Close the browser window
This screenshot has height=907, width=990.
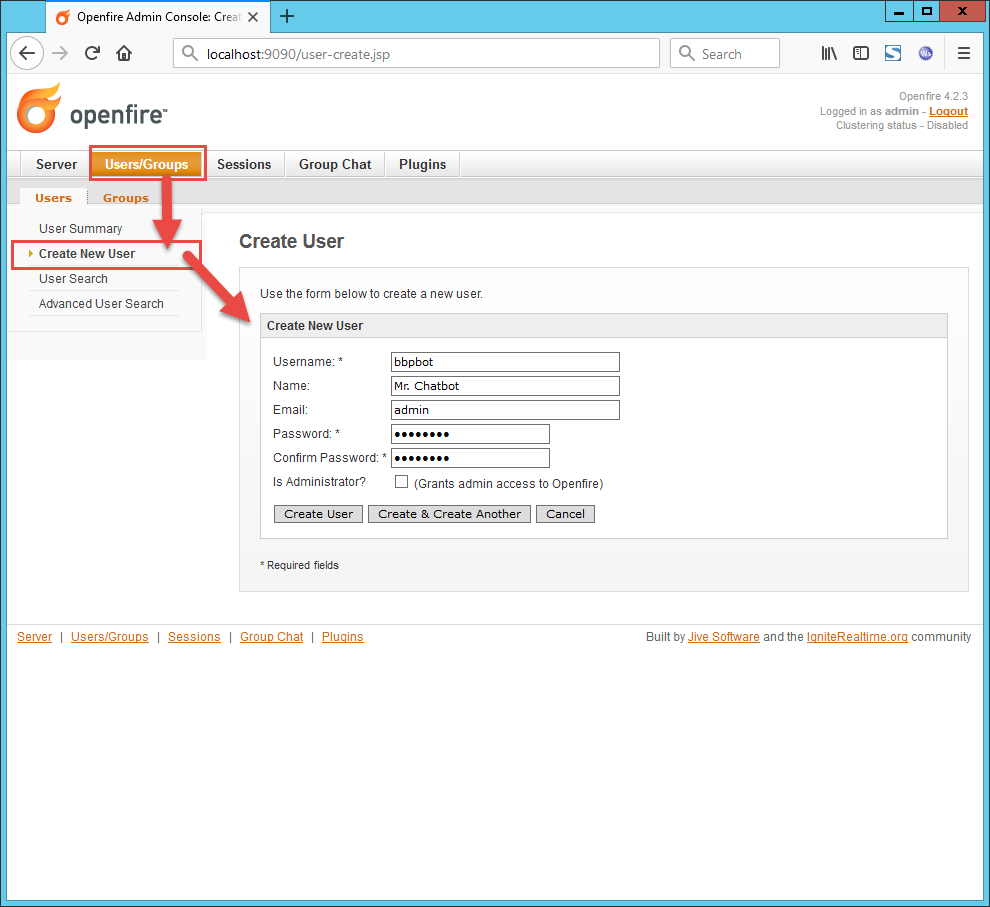tap(962, 11)
